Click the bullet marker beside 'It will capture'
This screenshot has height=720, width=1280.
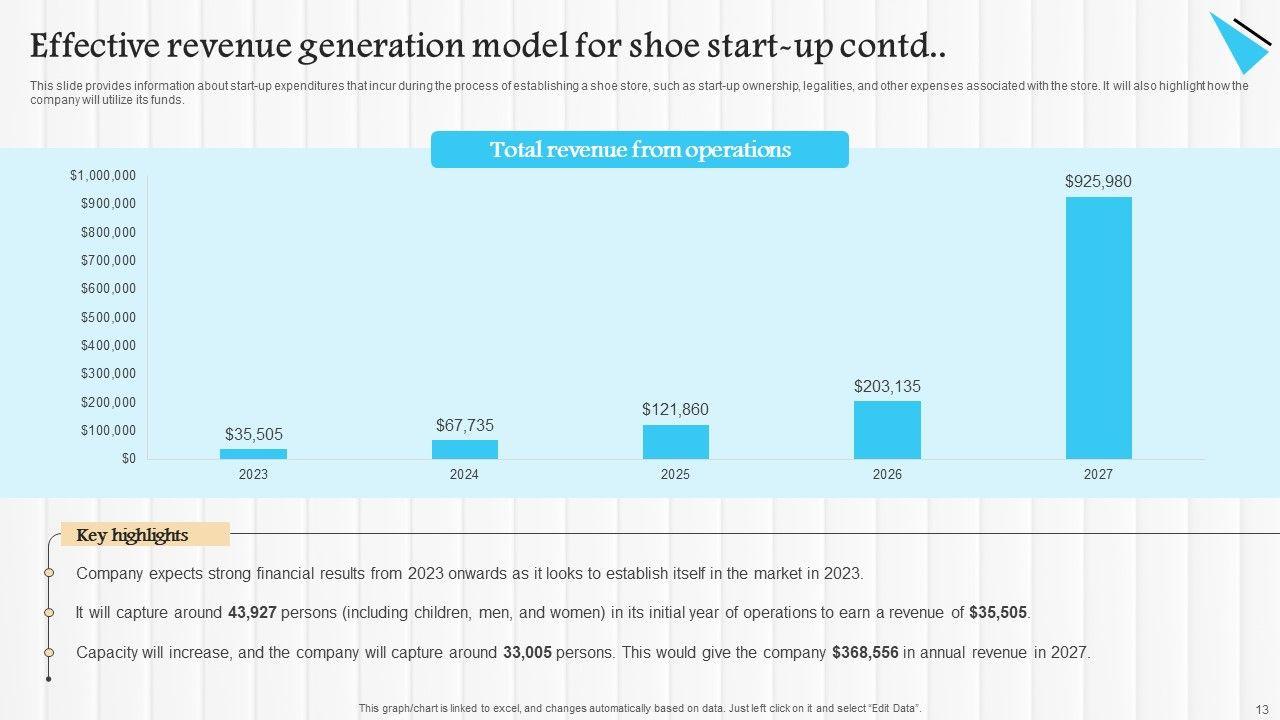(x=49, y=612)
